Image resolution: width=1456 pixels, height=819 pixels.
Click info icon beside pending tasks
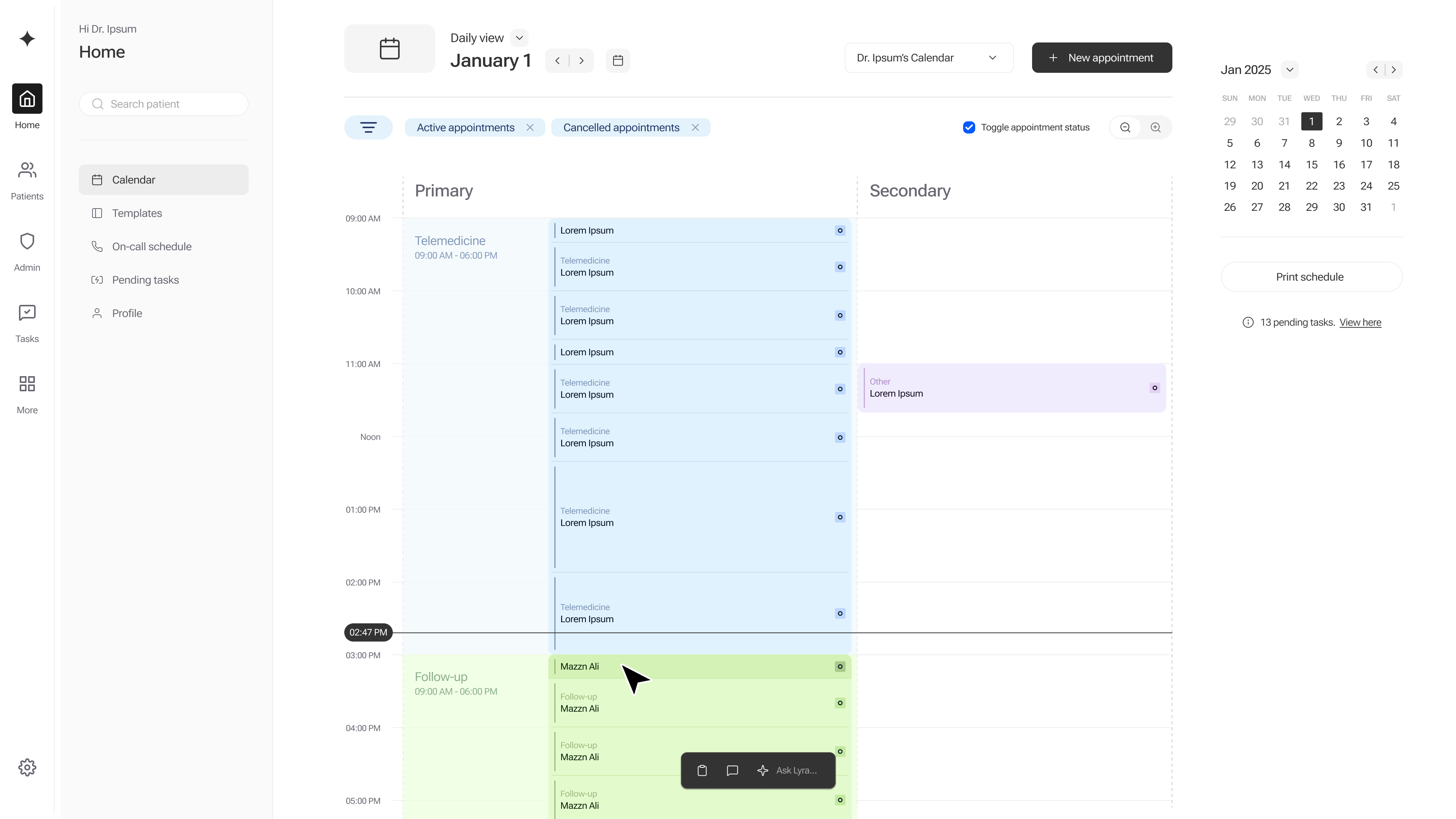point(1248,322)
